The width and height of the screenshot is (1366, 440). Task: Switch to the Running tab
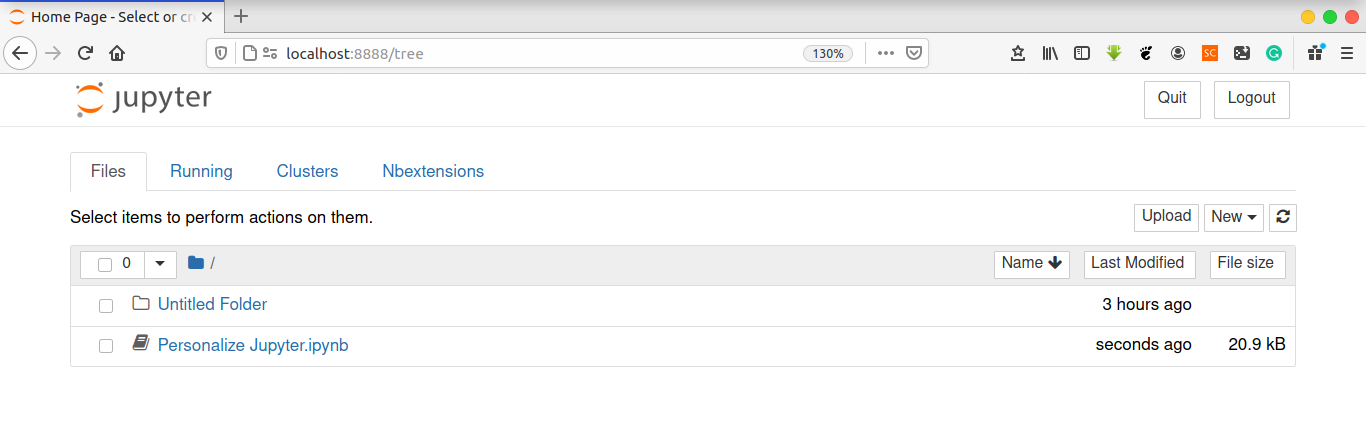(x=201, y=171)
